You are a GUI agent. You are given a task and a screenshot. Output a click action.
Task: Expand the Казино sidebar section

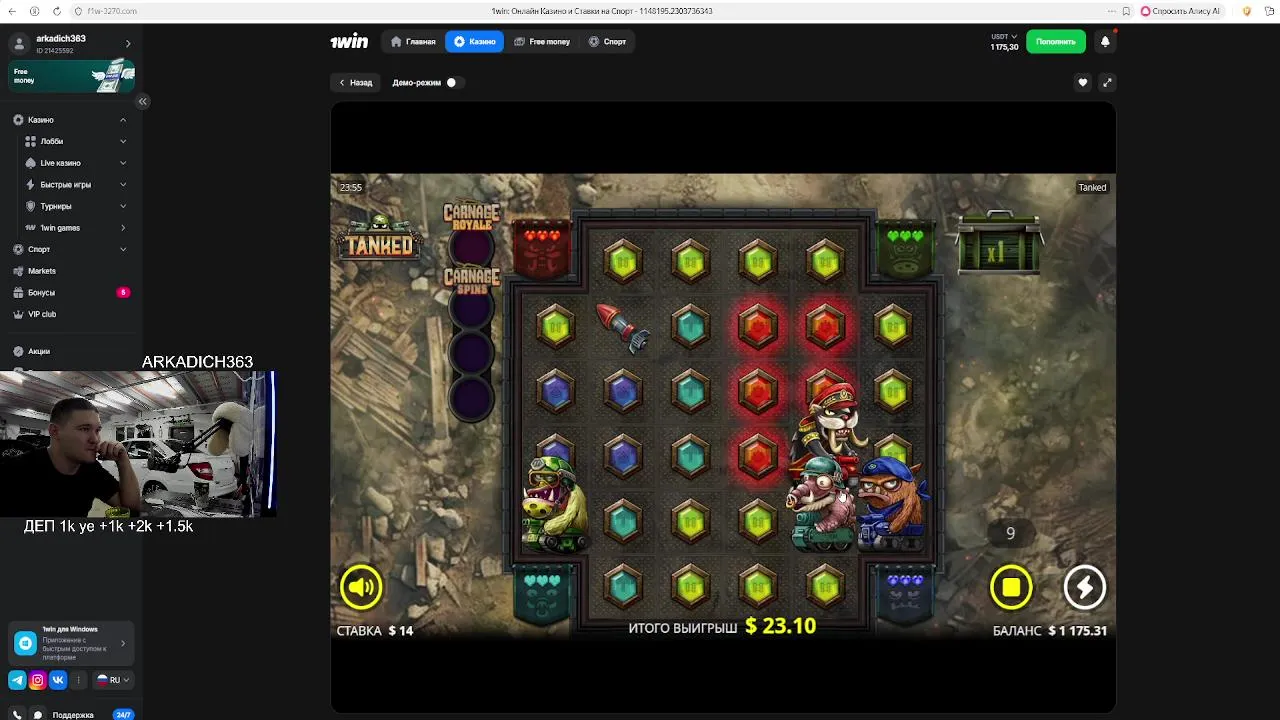coord(123,120)
